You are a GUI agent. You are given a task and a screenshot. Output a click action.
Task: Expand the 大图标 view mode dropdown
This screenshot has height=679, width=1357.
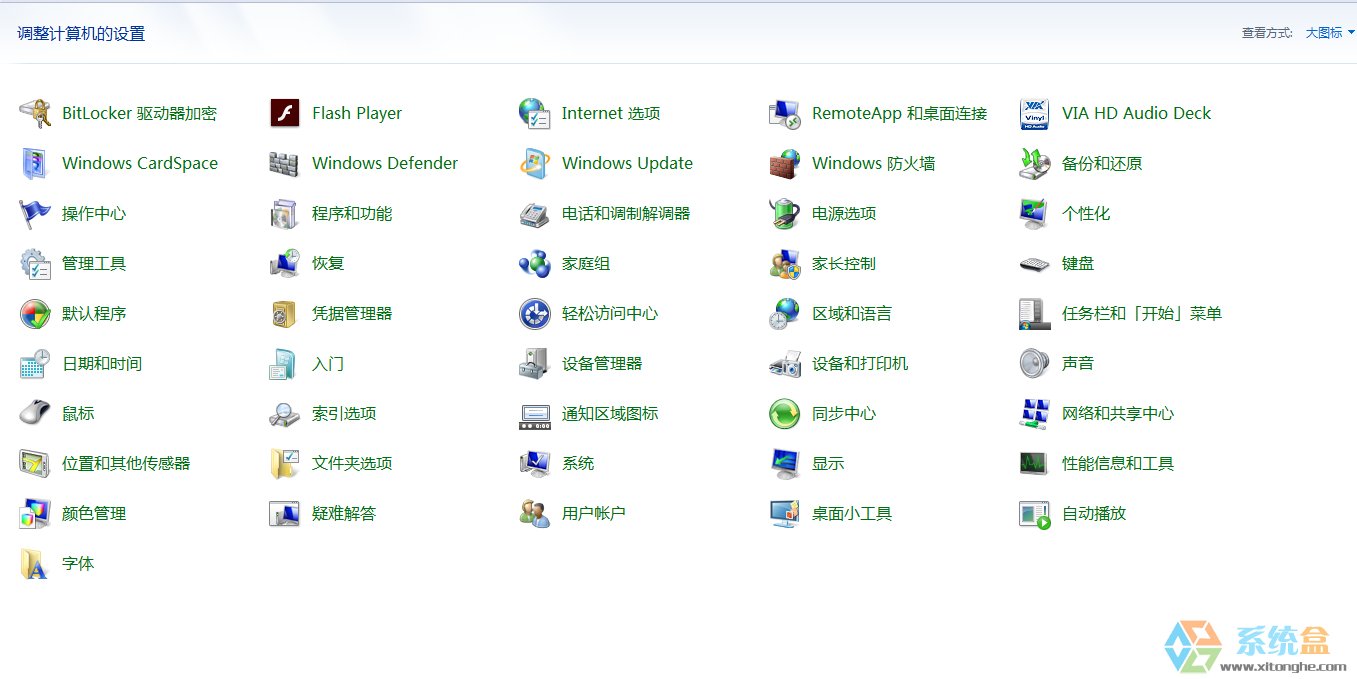click(1330, 33)
